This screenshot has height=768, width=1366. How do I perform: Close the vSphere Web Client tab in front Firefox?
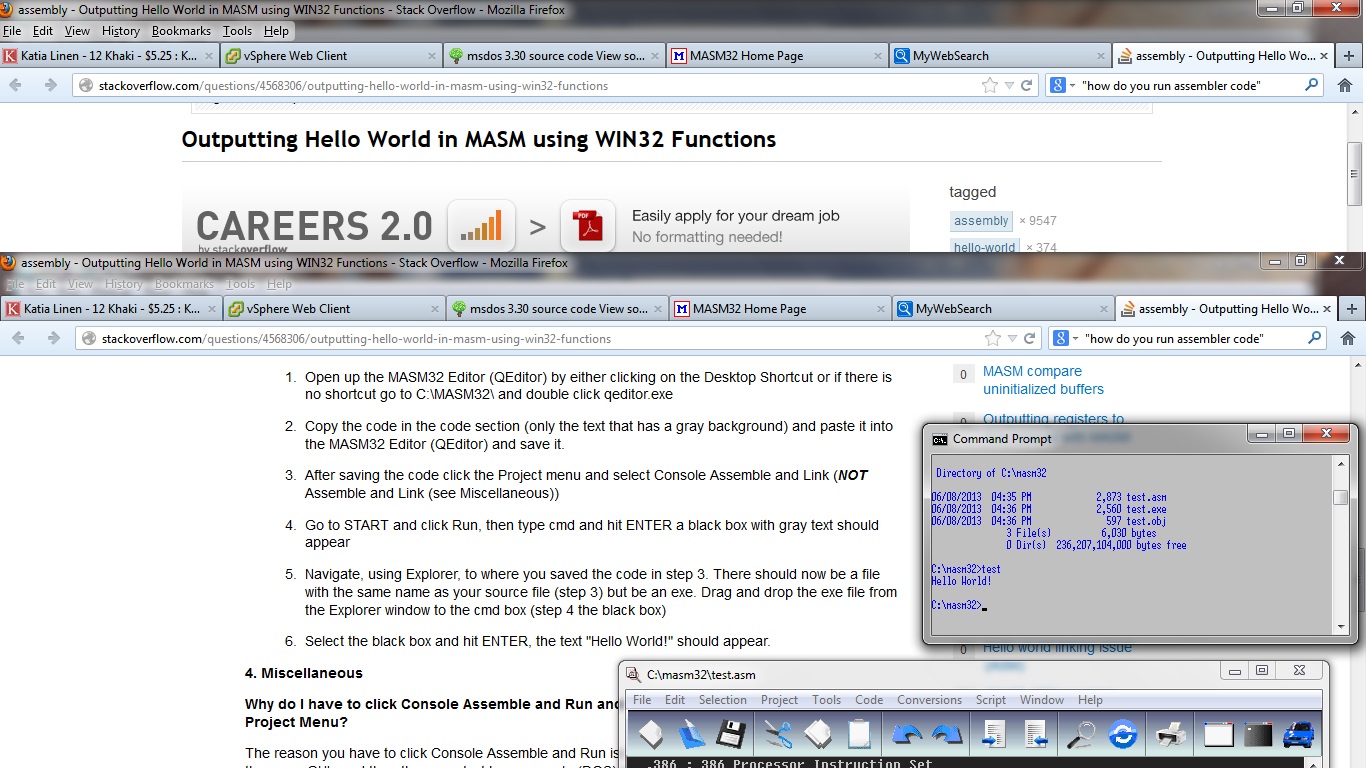(x=434, y=309)
